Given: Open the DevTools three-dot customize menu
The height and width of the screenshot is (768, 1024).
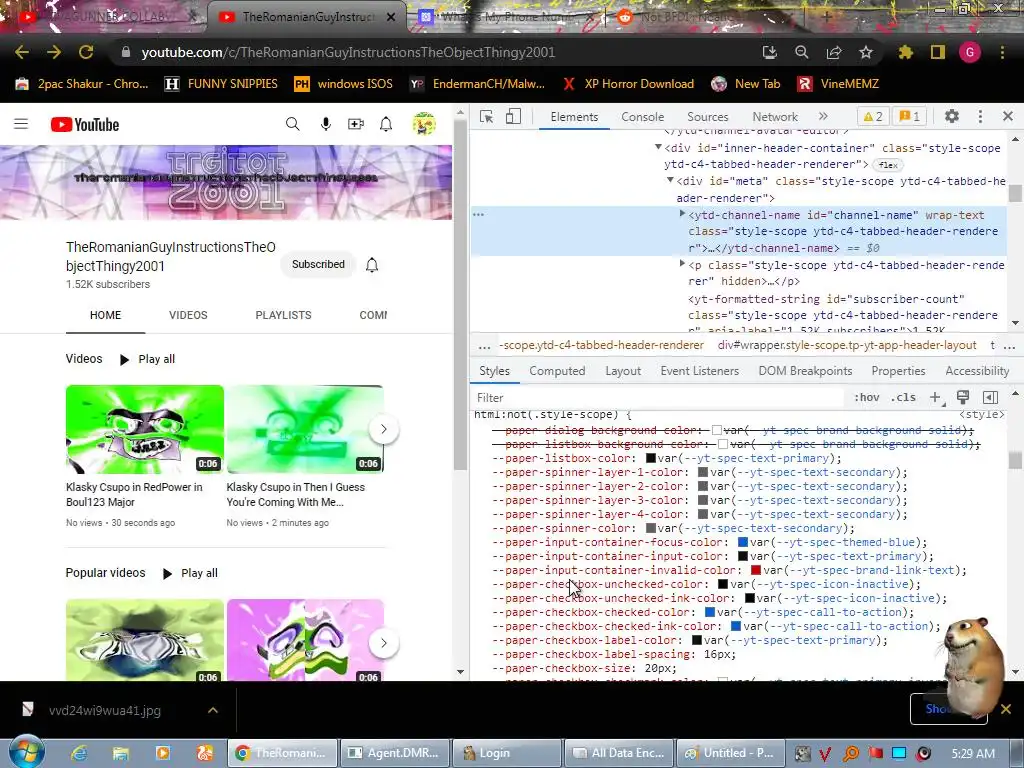Looking at the screenshot, I should [x=980, y=116].
